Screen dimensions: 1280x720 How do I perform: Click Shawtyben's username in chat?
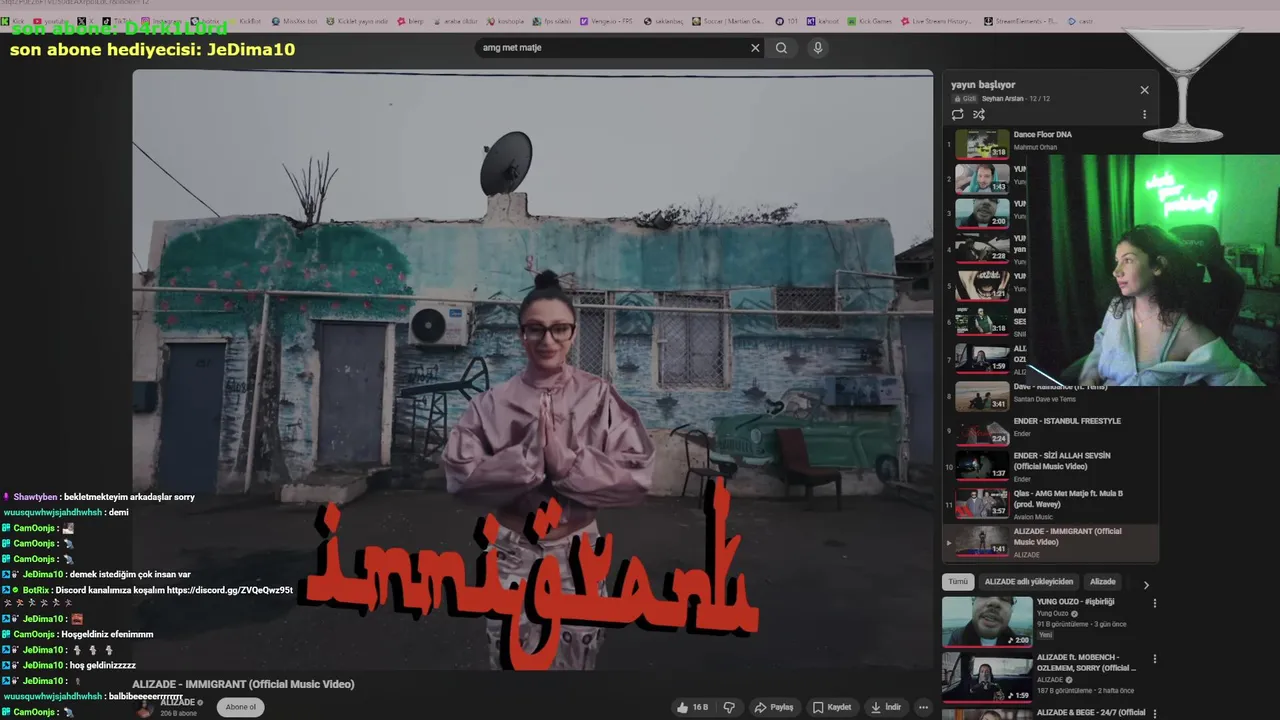click(35, 497)
